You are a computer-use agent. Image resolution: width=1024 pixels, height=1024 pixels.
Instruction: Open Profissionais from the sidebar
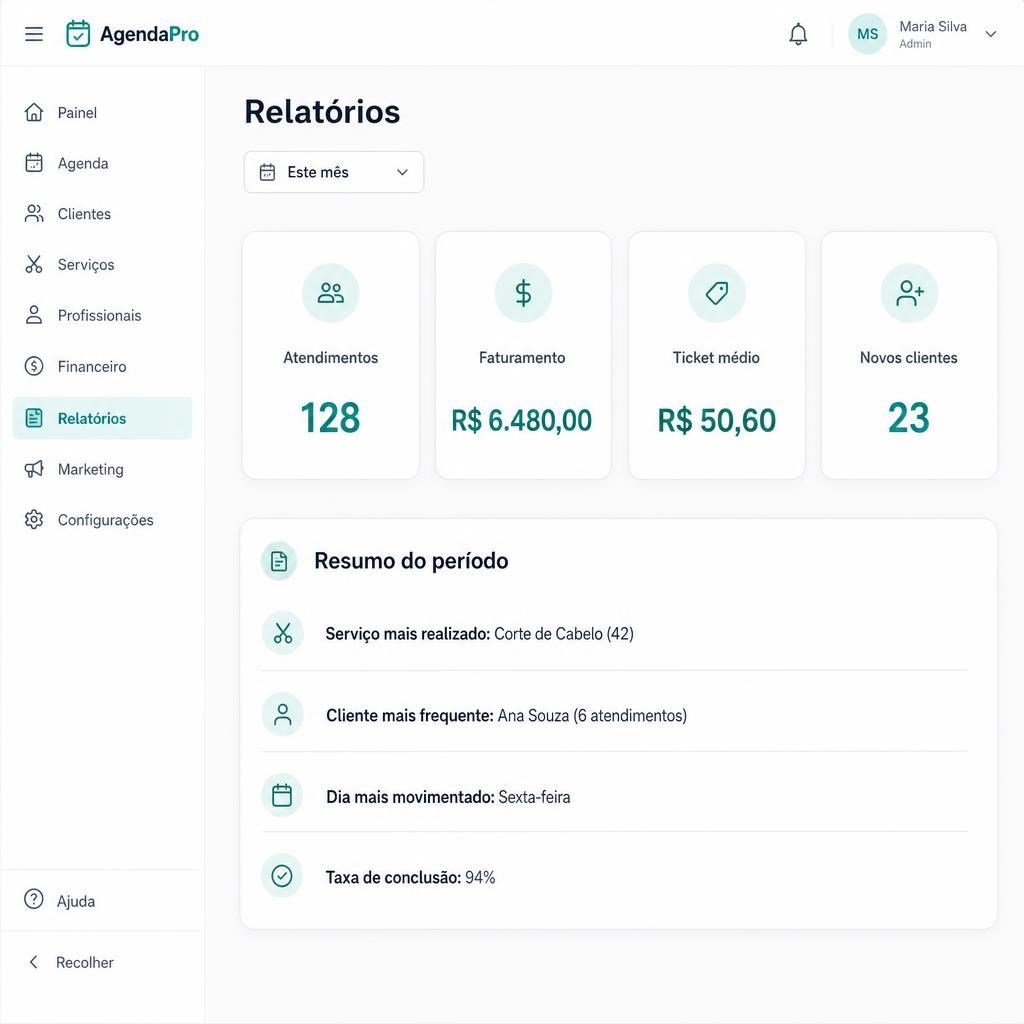(99, 316)
